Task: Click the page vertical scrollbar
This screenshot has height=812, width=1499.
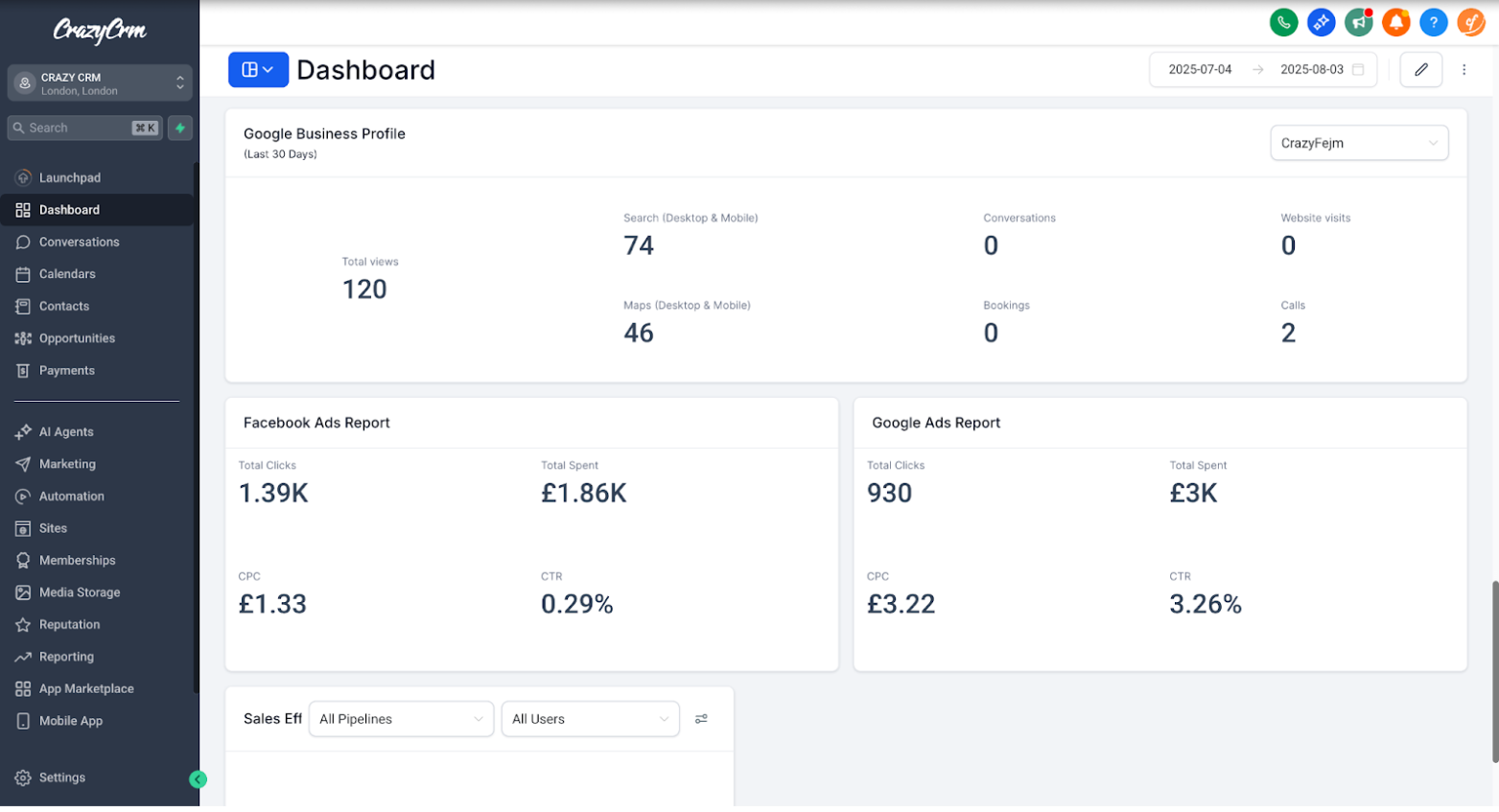Action: pos(1493,671)
